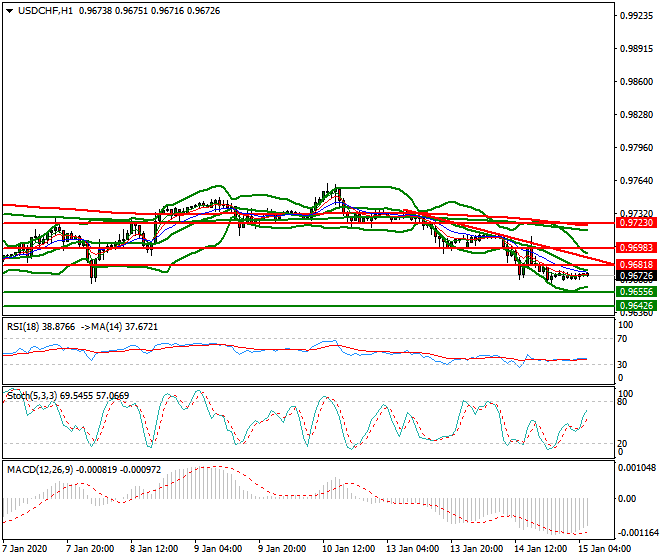Select the green 0.96556 support label

(x=636, y=291)
